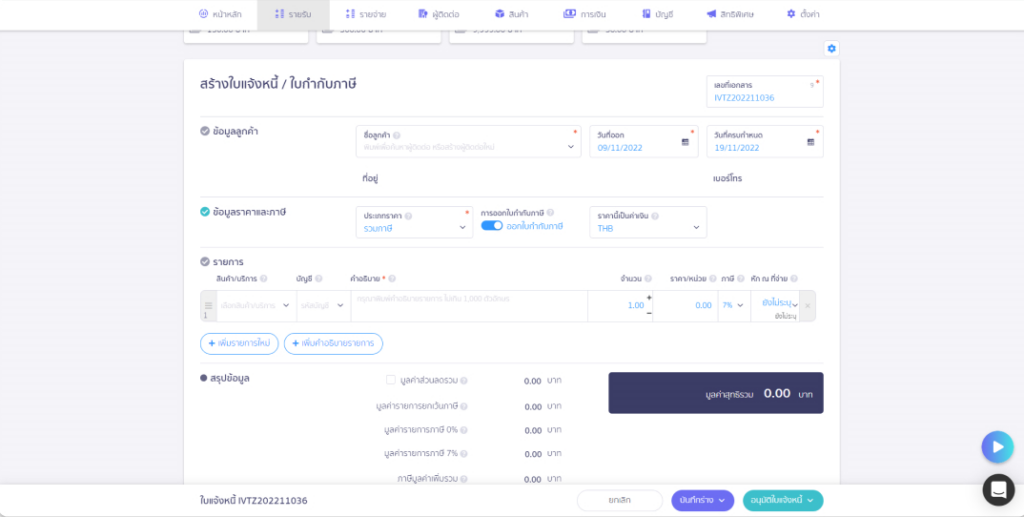Image resolution: width=1024 pixels, height=517 pixels.
Task: Open the ประเภทราคา price type dropdown
Action: coord(414,223)
